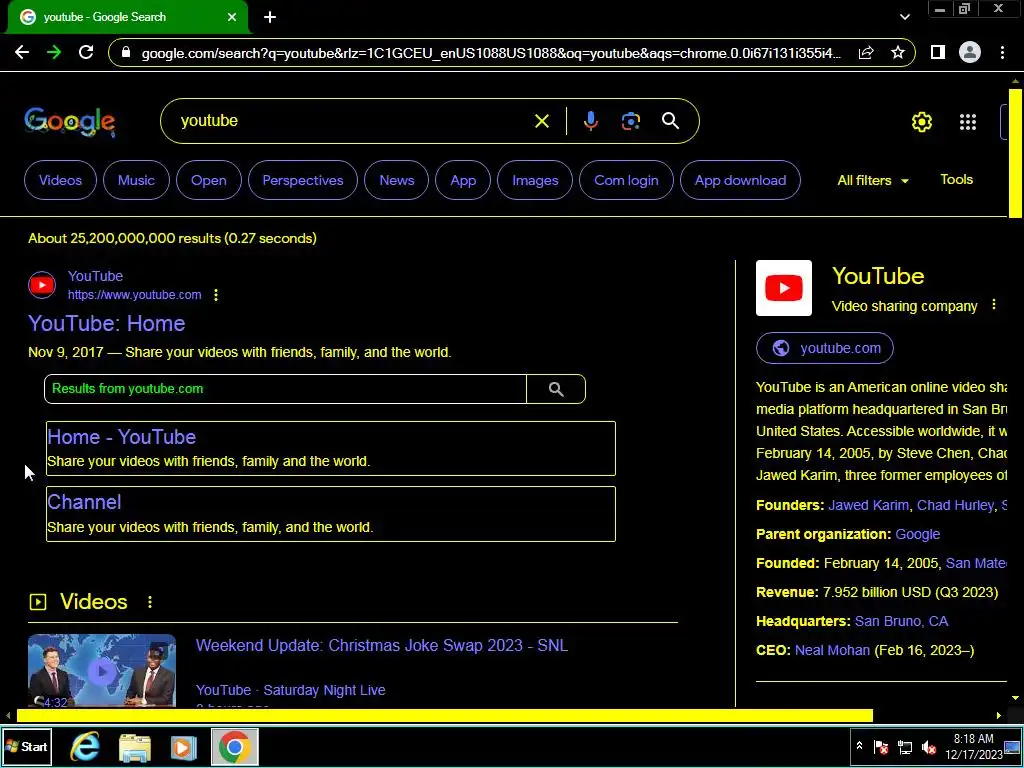Open the search Tools option
This screenshot has height=768, width=1024.
956,180
